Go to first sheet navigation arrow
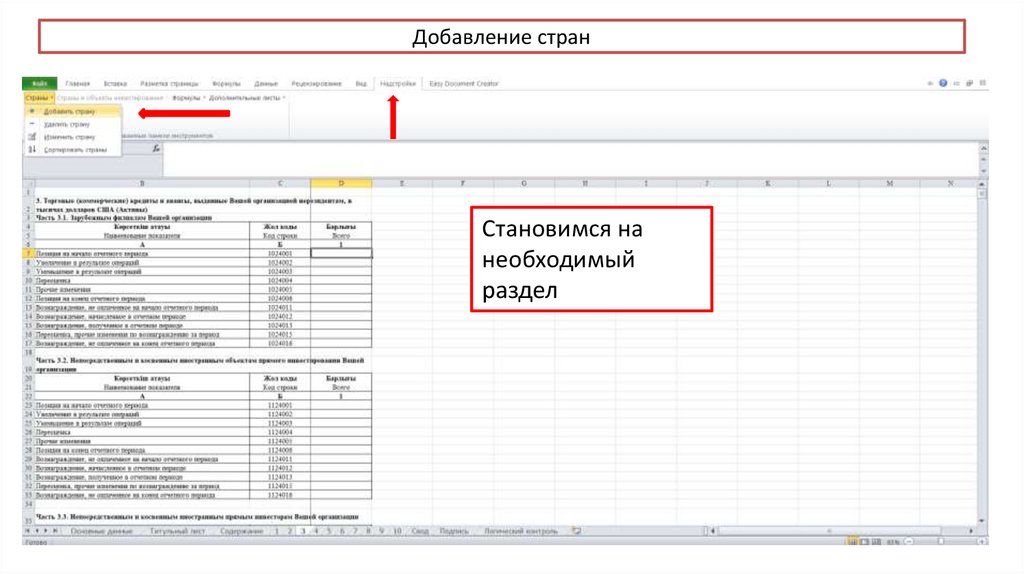The width and height of the screenshot is (1024, 574). point(28,531)
